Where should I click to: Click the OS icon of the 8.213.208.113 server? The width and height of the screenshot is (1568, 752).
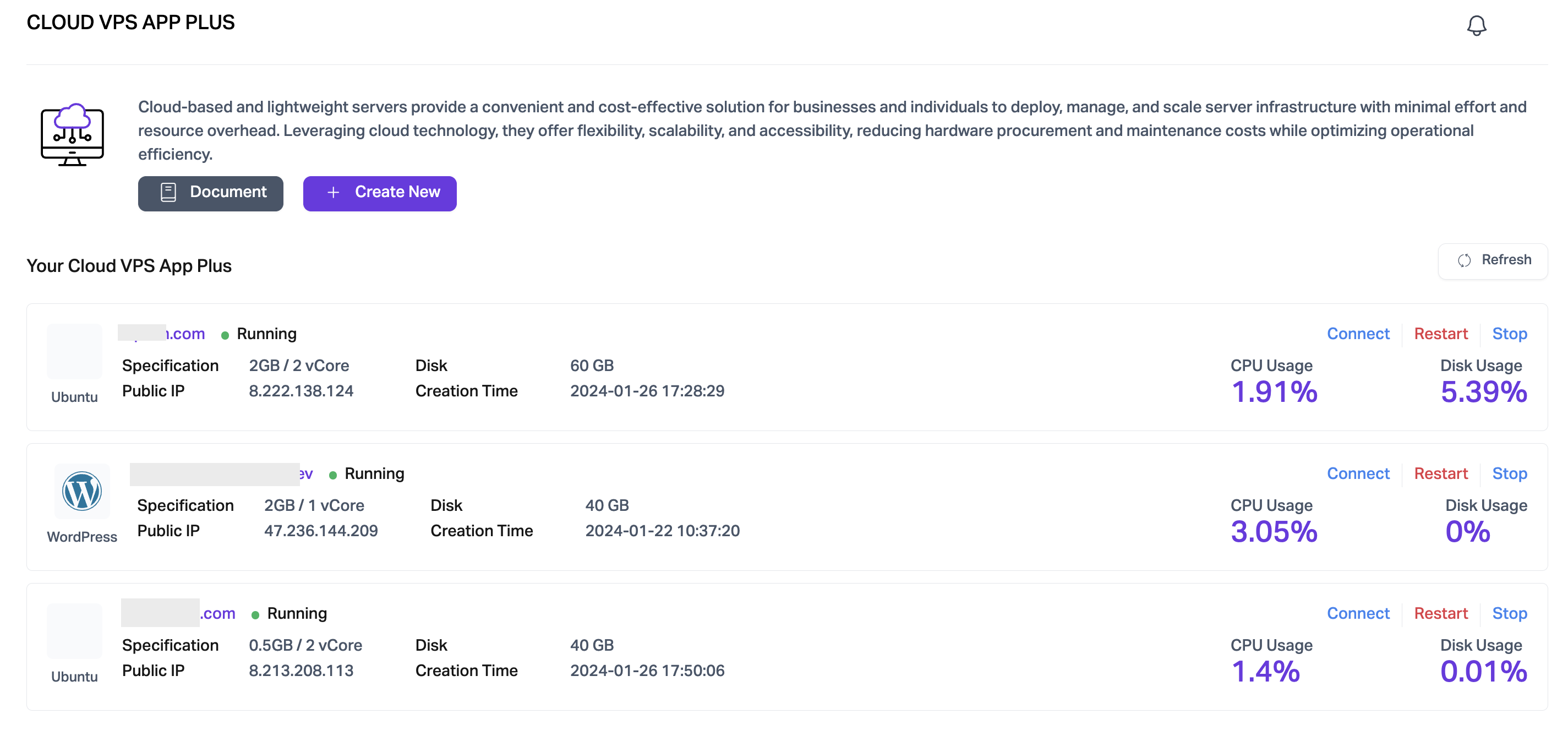click(74, 631)
